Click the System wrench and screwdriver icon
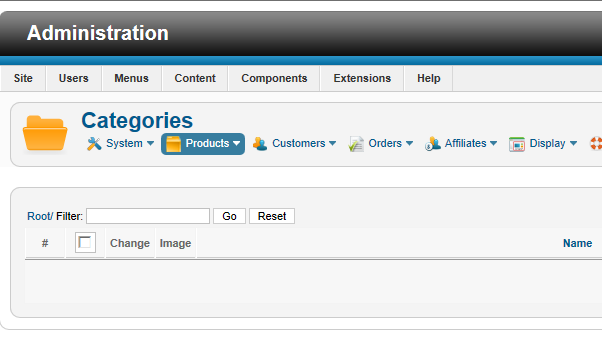Screen dimensions: 602x361 (x=94, y=144)
